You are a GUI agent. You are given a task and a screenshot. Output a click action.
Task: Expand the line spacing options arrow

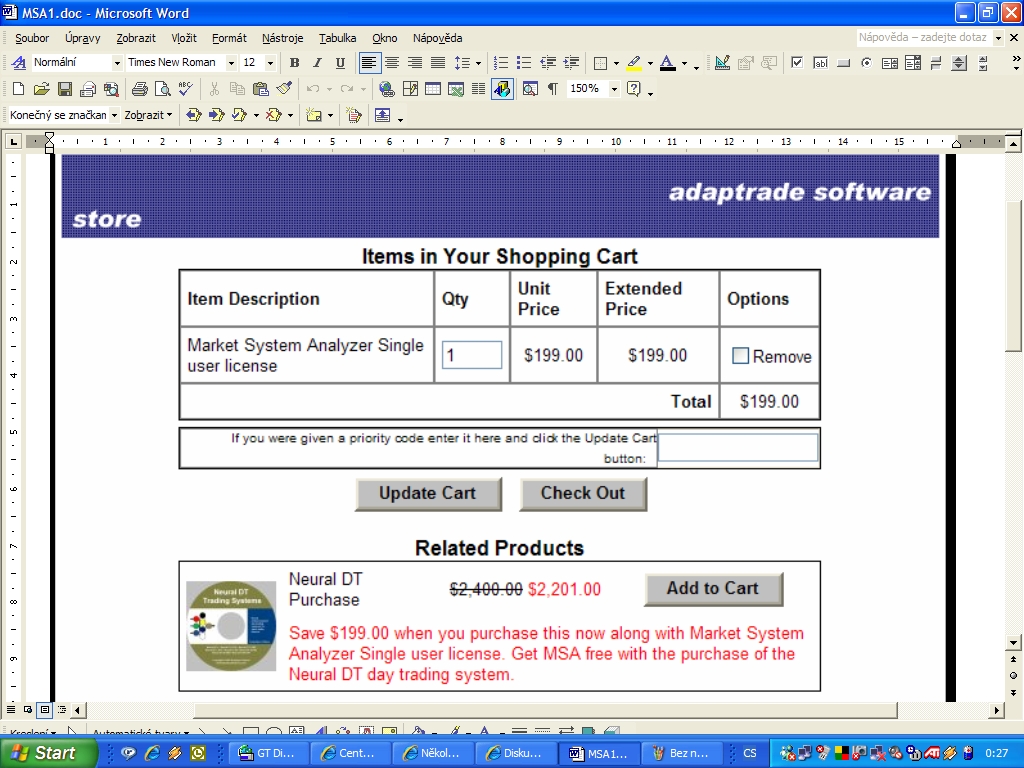click(x=478, y=63)
